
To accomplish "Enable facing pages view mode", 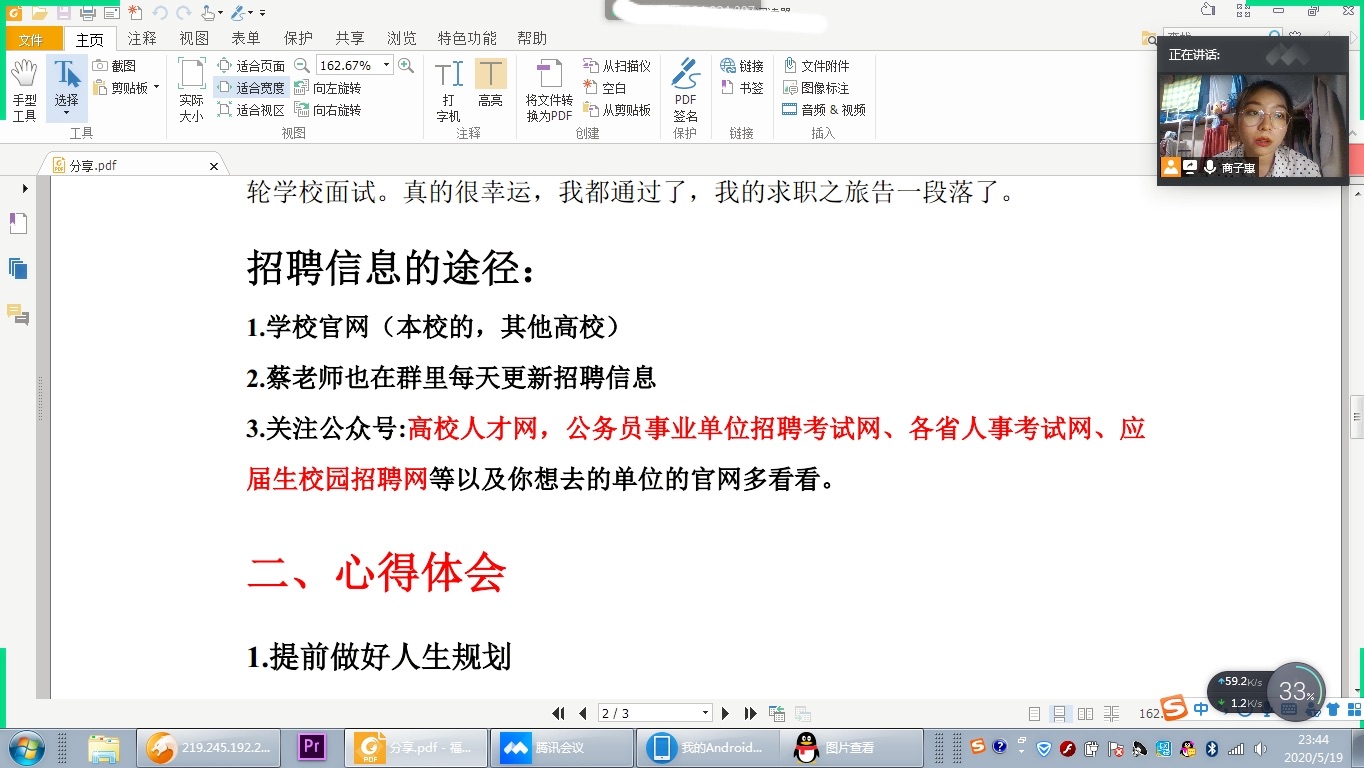I will pyautogui.click(x=1085, y=712).
